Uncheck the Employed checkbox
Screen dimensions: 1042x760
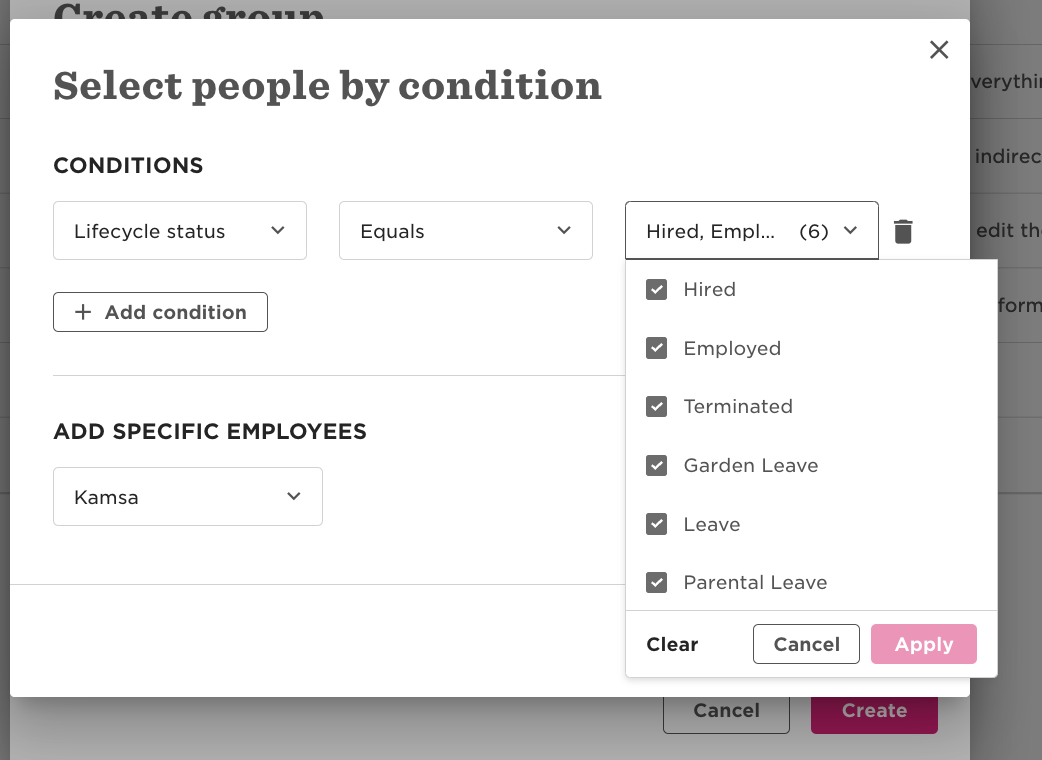(x=657, y=348)
